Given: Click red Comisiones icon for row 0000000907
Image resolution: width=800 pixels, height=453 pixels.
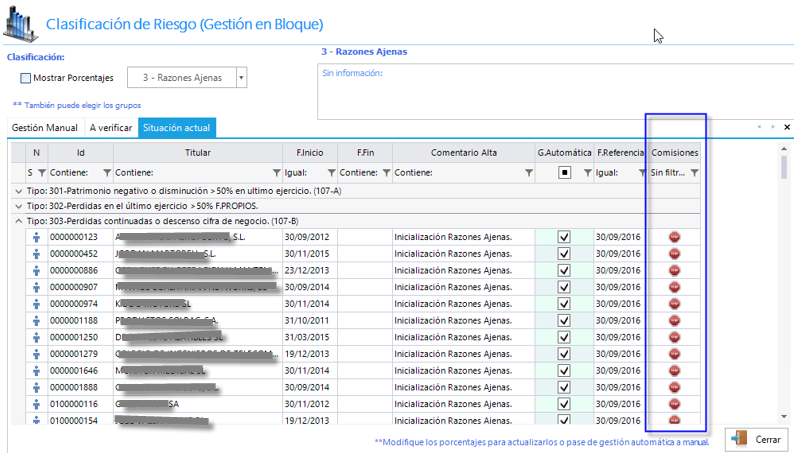Looking at the screenshot, I should click(x=674, y=287).
